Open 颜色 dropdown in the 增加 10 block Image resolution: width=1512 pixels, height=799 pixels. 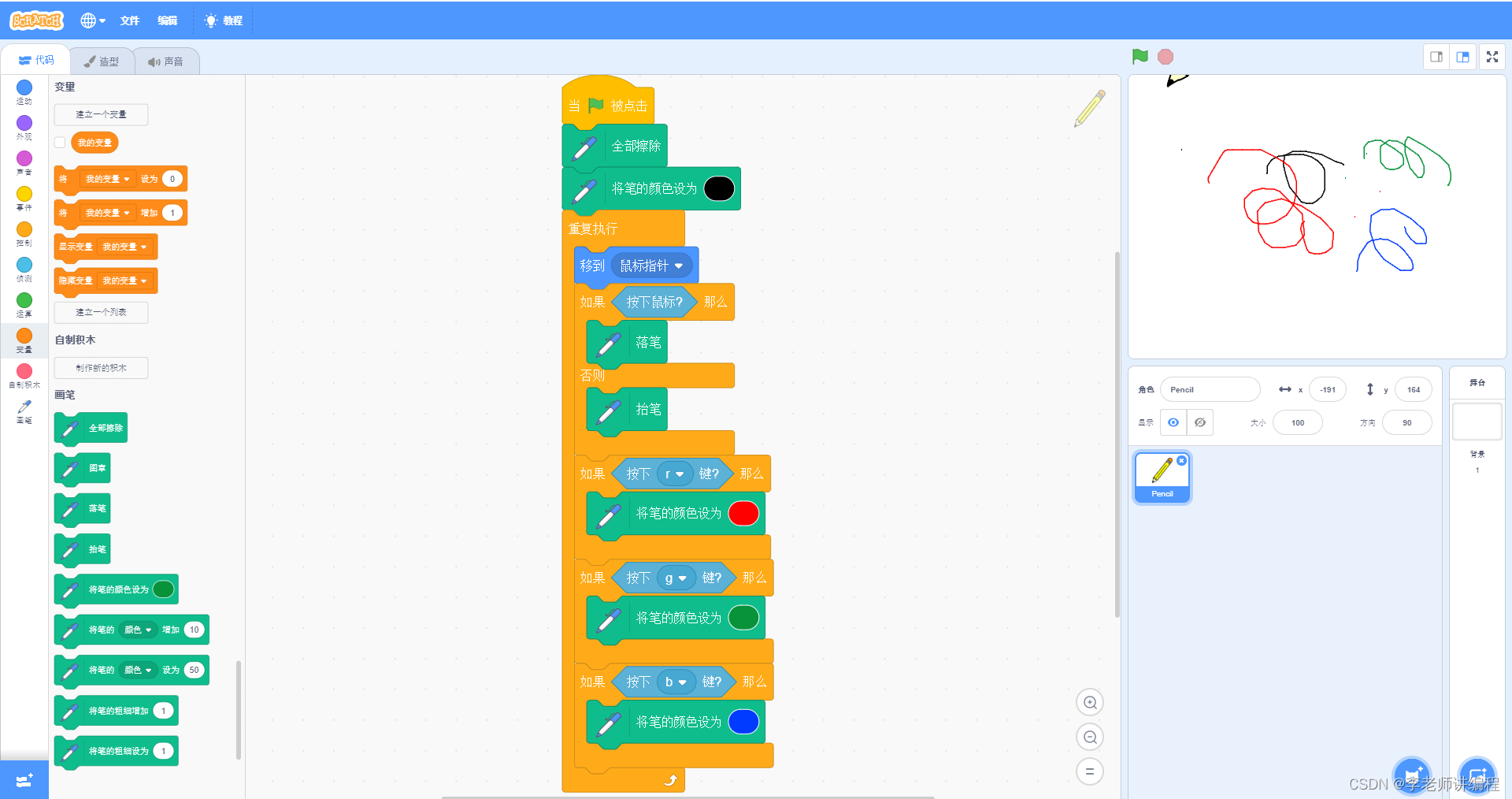click(138, 630)
